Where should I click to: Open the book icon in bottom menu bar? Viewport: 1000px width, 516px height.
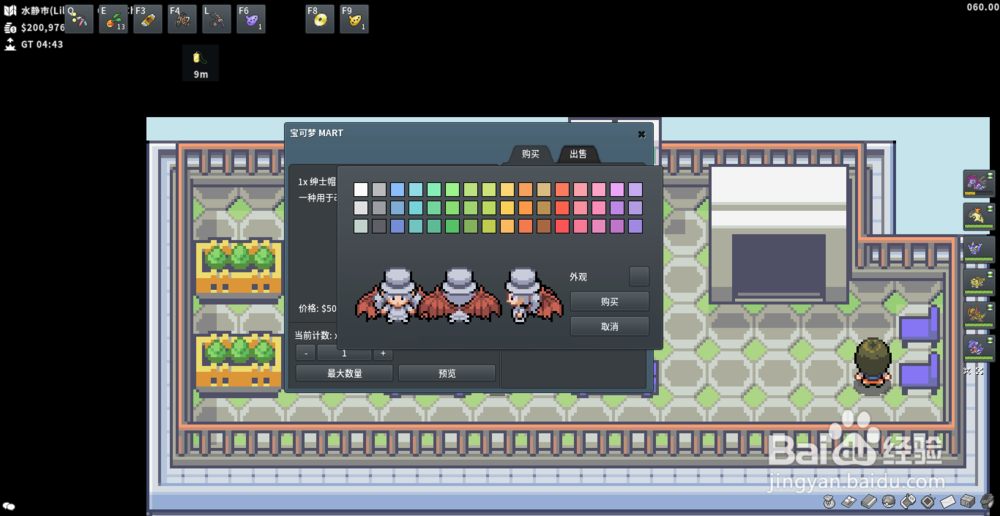pos(869,501)
